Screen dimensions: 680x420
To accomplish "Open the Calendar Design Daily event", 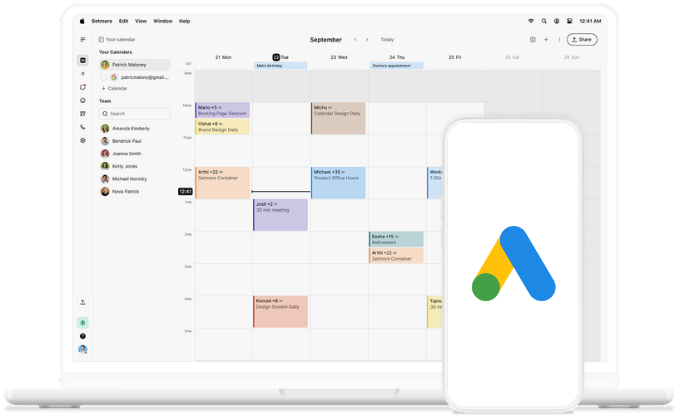I will pyautogui.click(x=338, y=118).
